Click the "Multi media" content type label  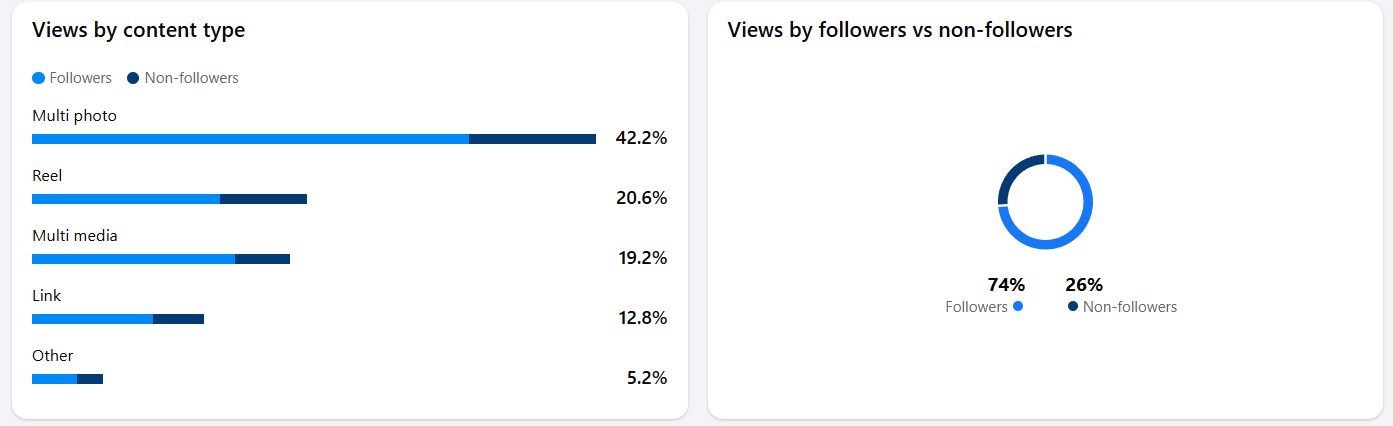(x=75, y=236)
